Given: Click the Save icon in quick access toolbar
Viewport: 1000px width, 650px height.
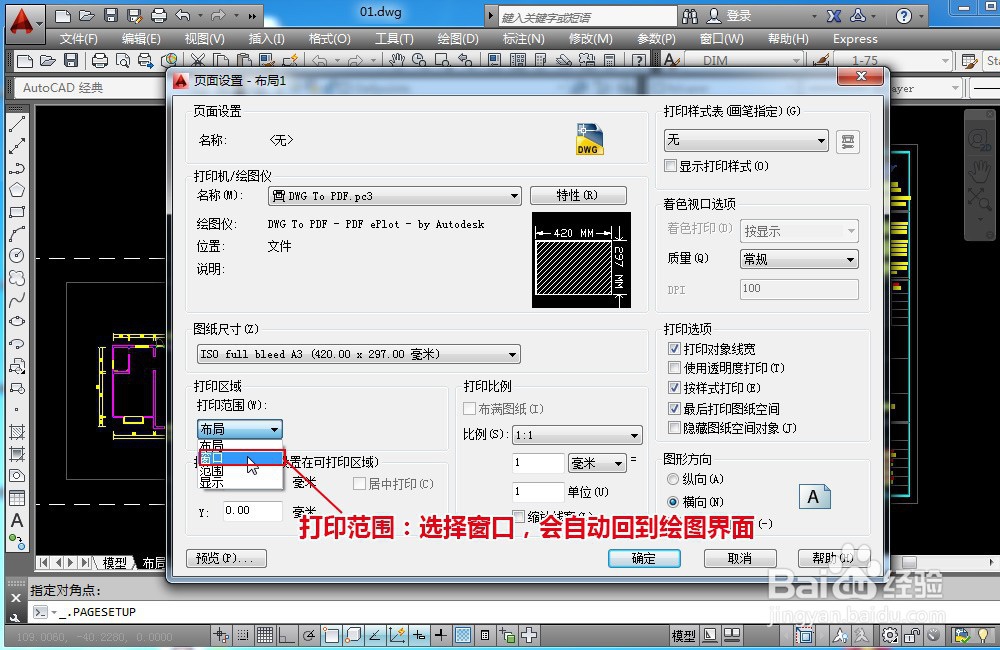Looking at the screenshot, I should 111,15.
